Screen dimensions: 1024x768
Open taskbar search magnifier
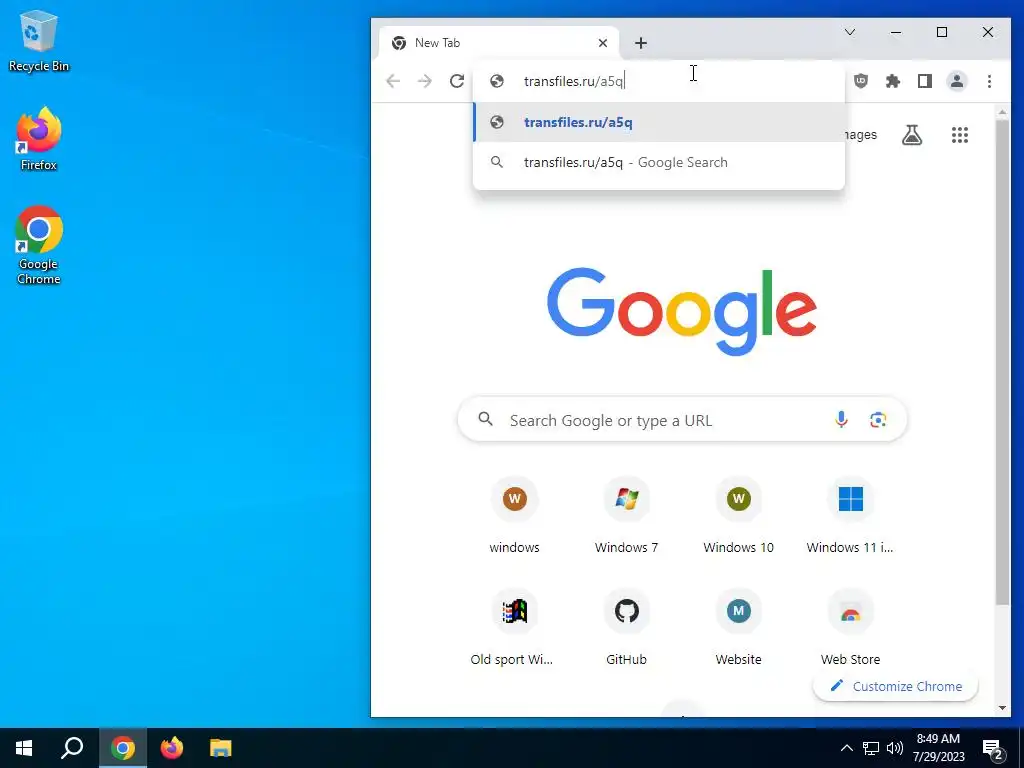coord(72,748)
